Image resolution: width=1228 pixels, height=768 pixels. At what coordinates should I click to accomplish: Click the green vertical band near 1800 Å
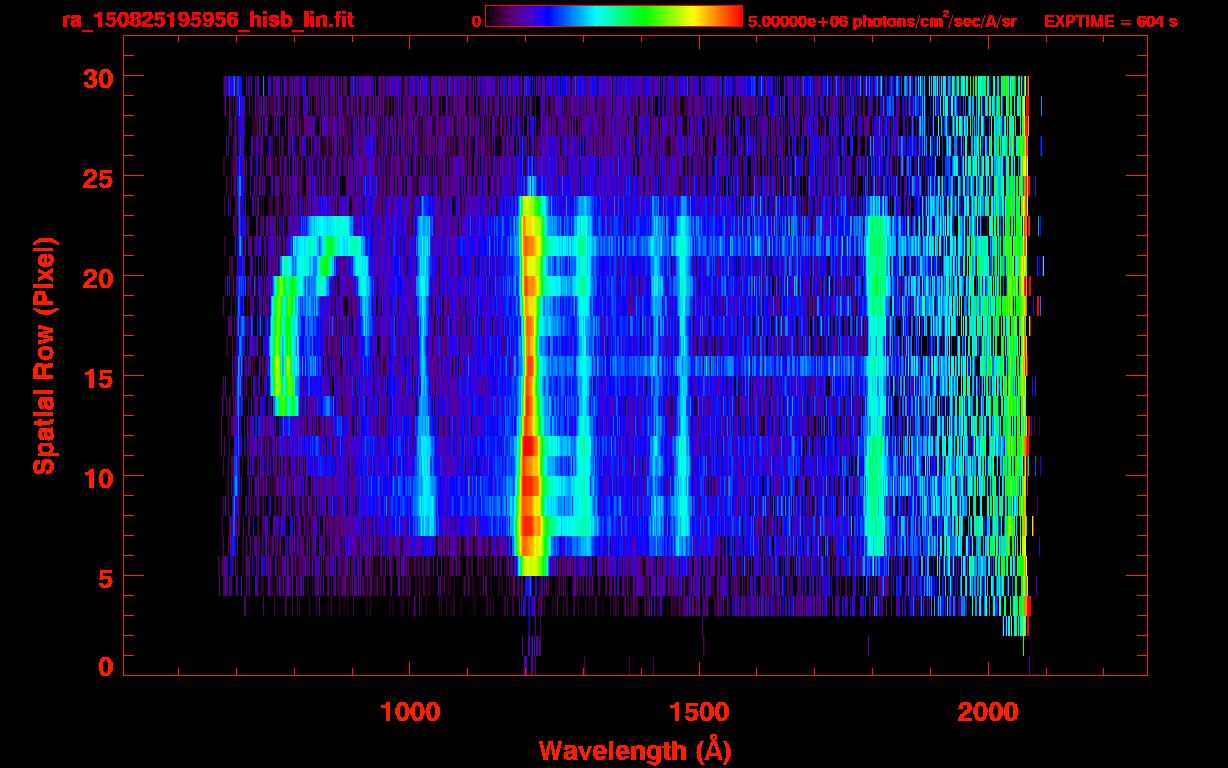click(x=877, y=380)
